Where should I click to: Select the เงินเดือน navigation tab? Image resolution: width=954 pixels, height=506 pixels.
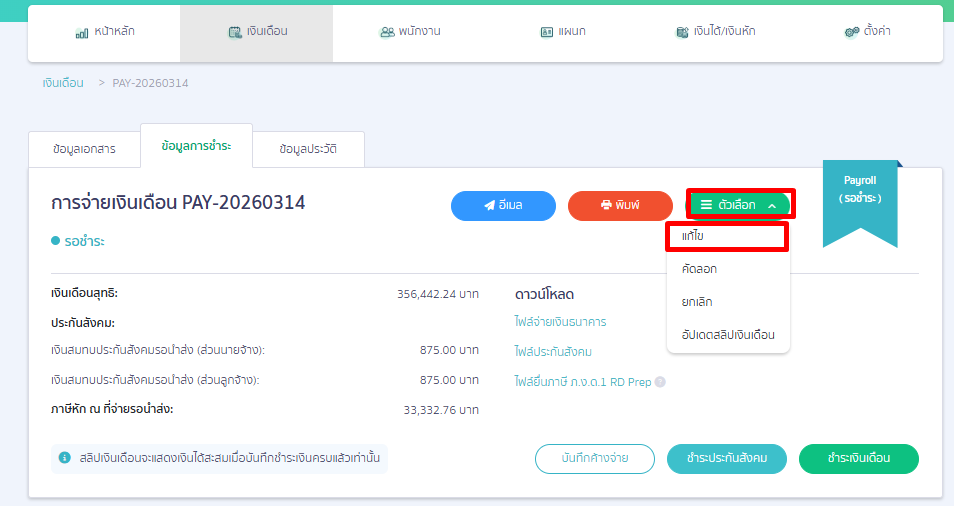[x=256, y=32]
